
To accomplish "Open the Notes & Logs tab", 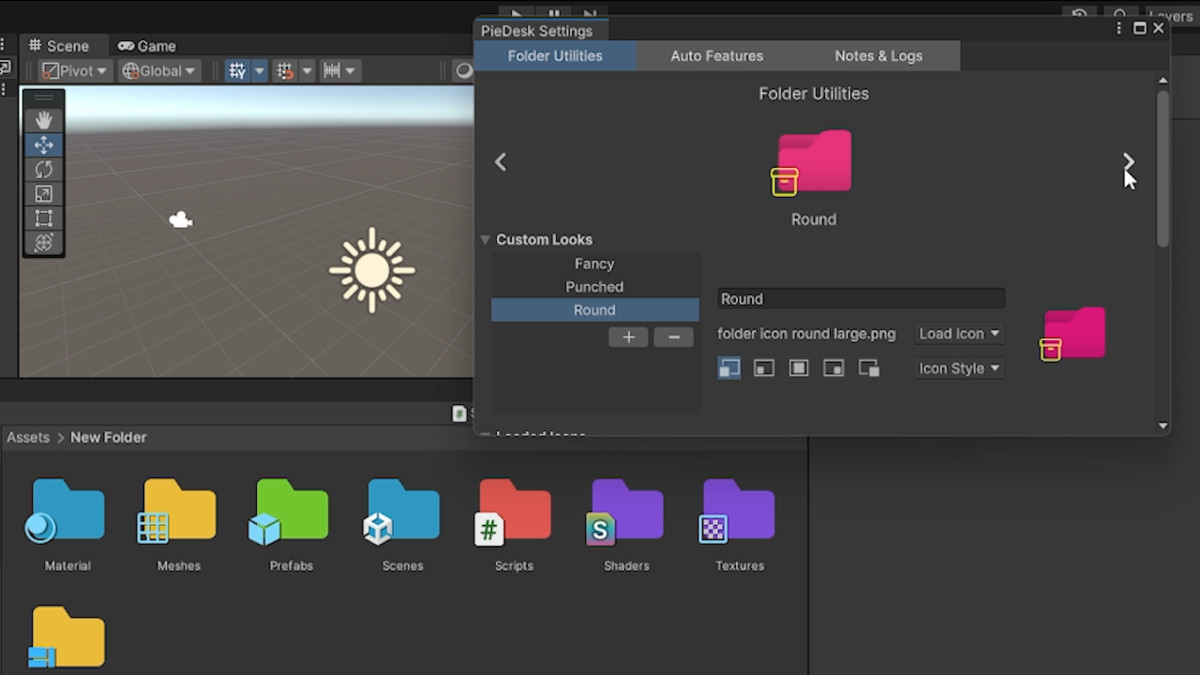I will tap(879, 56).
